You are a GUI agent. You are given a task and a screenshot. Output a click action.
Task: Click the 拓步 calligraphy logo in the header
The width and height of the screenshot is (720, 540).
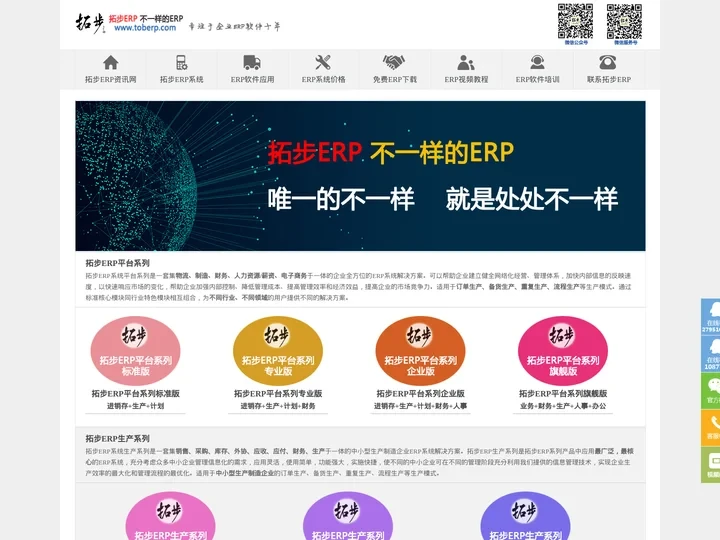[x=90, y=23]
